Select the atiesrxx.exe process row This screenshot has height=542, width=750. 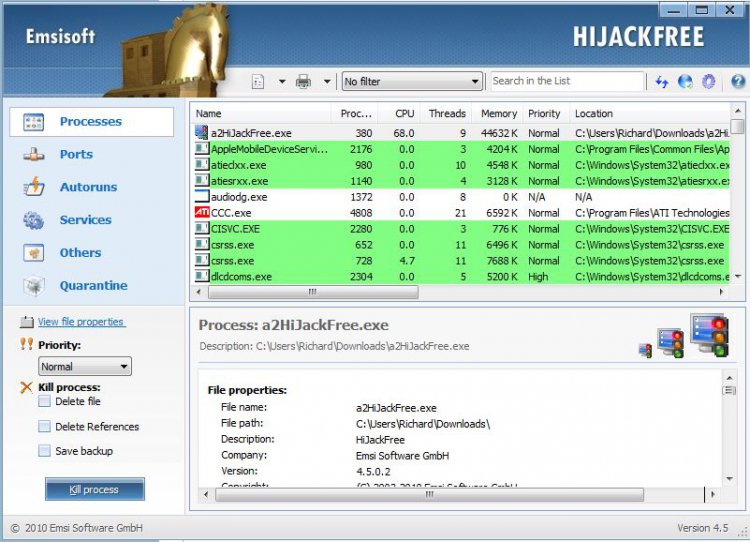(x=462, y=181)
